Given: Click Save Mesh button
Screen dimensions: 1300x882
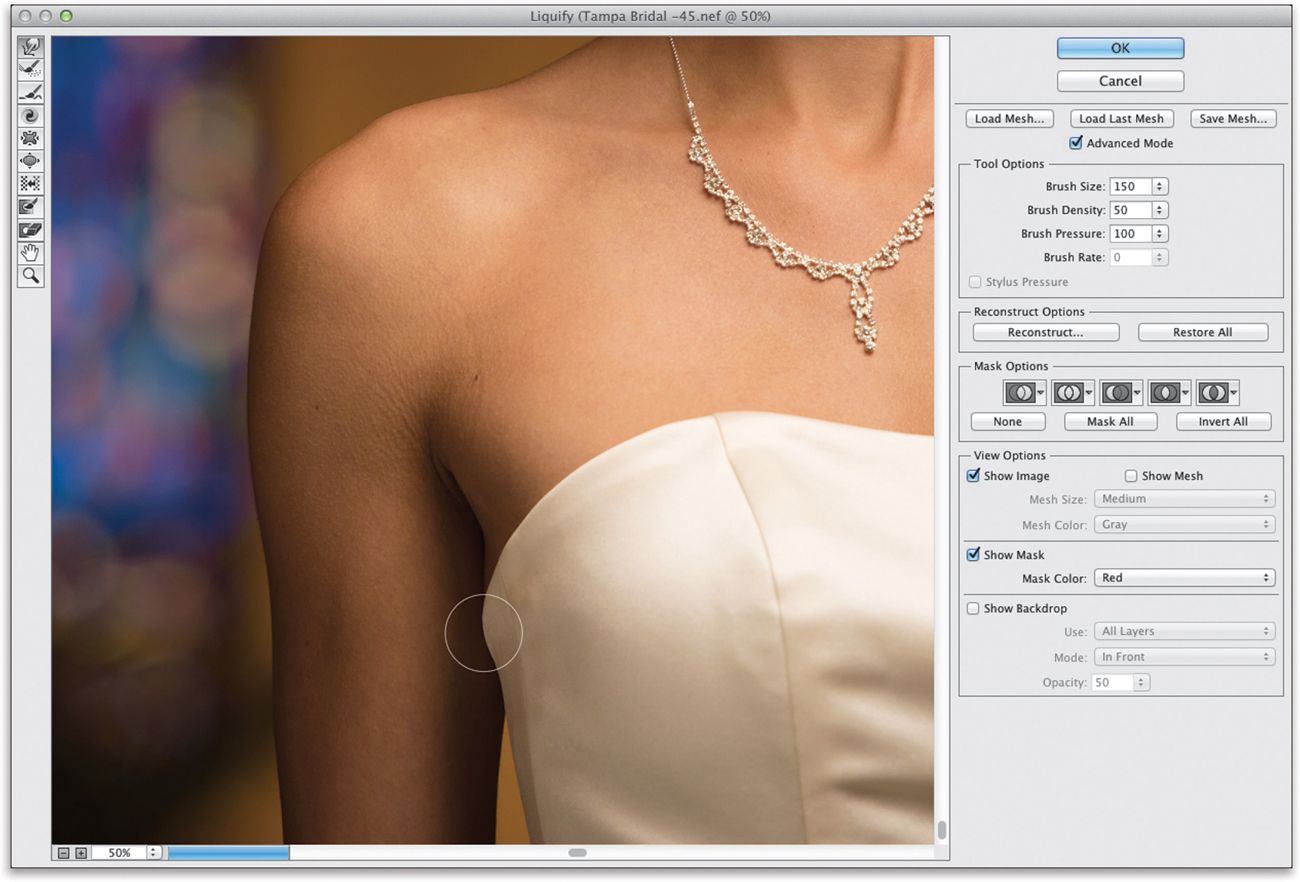Looking at the screenshot, I should pyautogui.click(x=1233, y=118).
